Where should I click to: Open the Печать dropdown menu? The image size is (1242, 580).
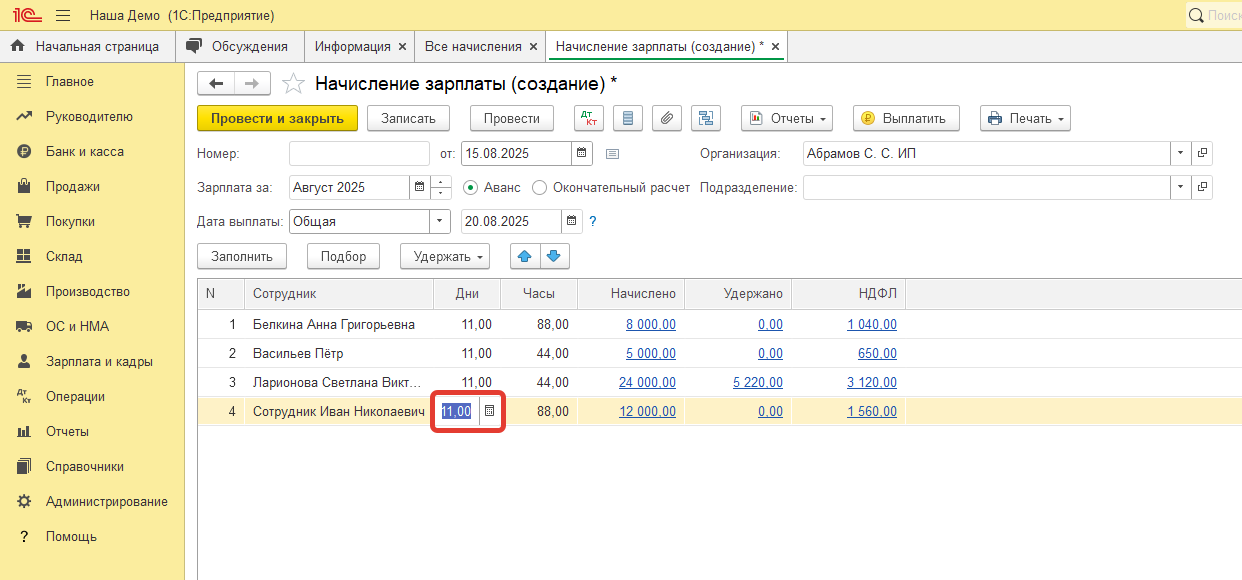click(1025, 118)
